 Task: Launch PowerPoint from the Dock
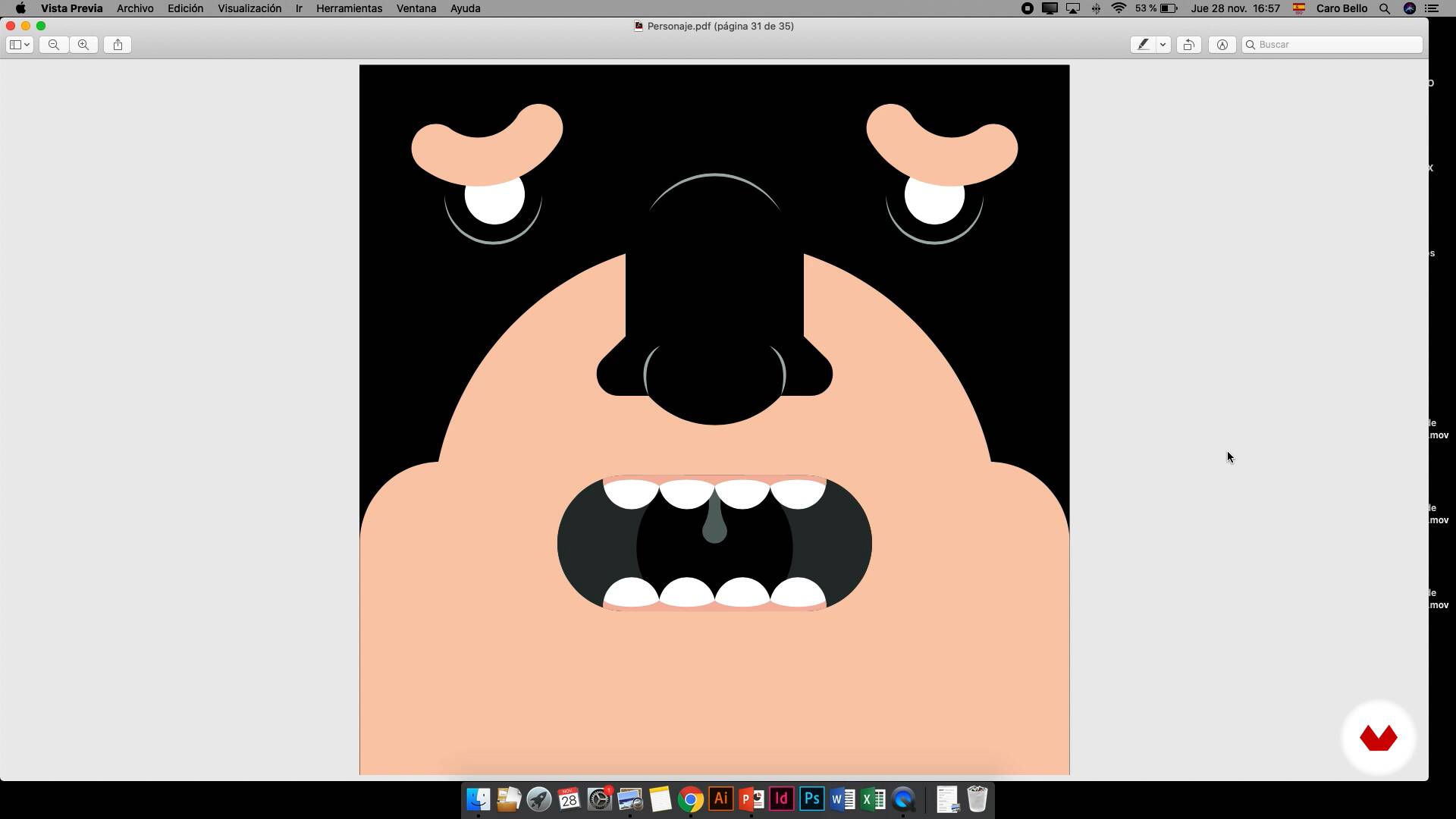pyautogui.click(x=752, y=799)
